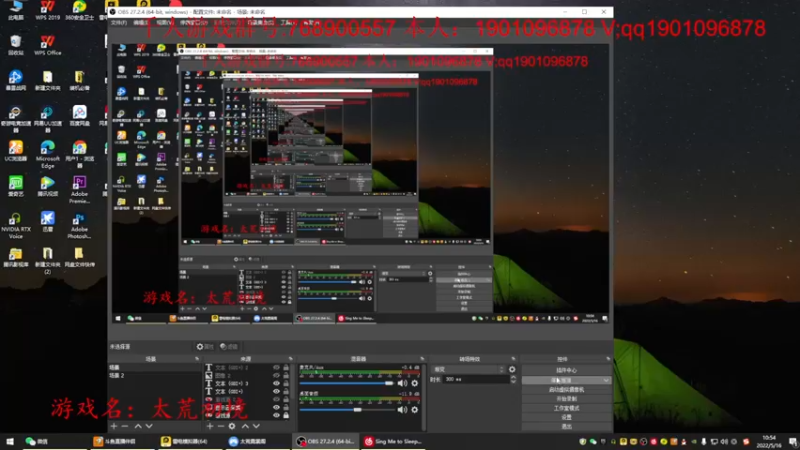Adjust transition duration stepper arrows
800x450 pixels.
(x=513, y=380)
